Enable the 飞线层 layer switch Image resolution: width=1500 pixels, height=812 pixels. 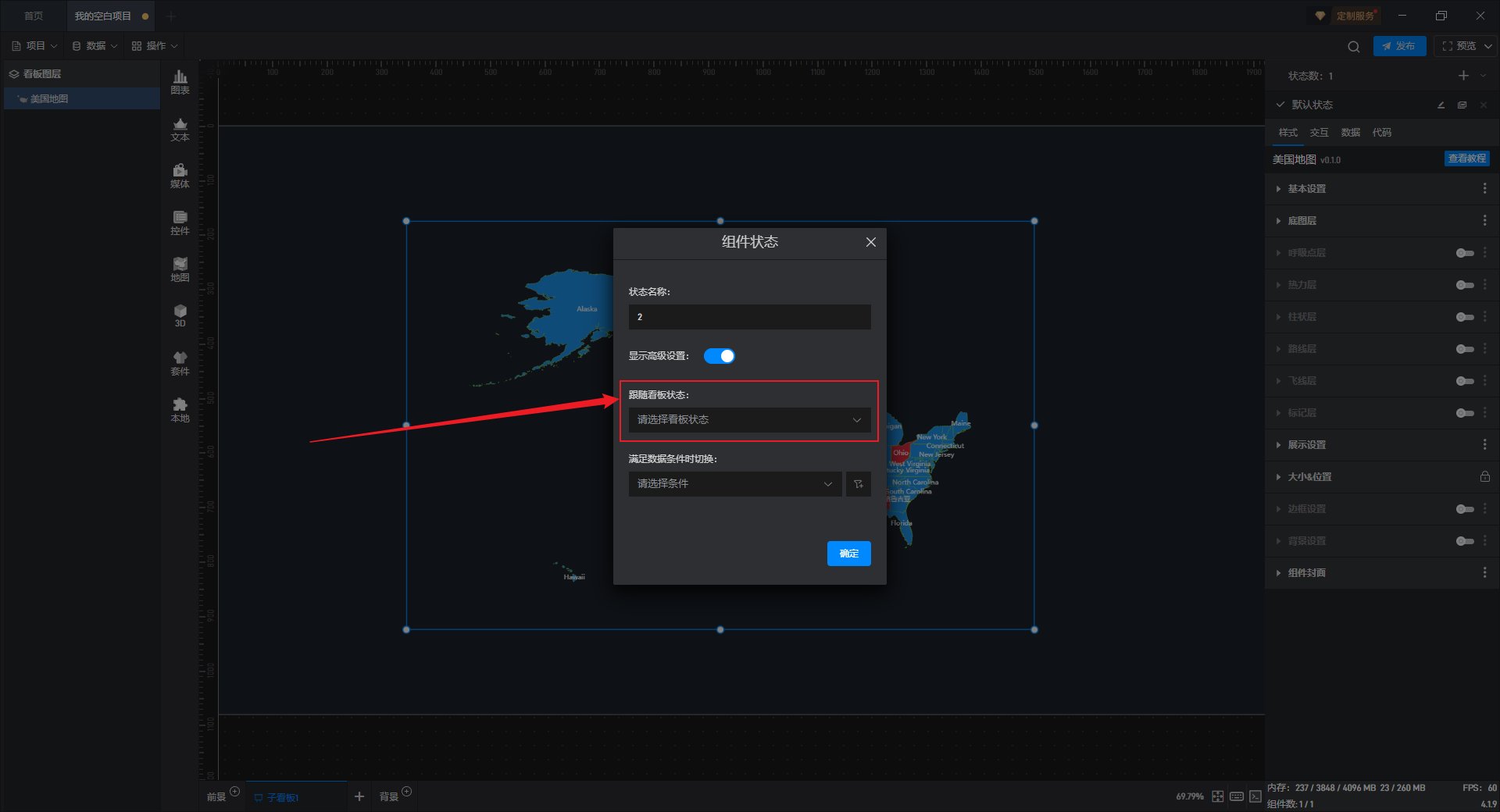coord(1465,381)
